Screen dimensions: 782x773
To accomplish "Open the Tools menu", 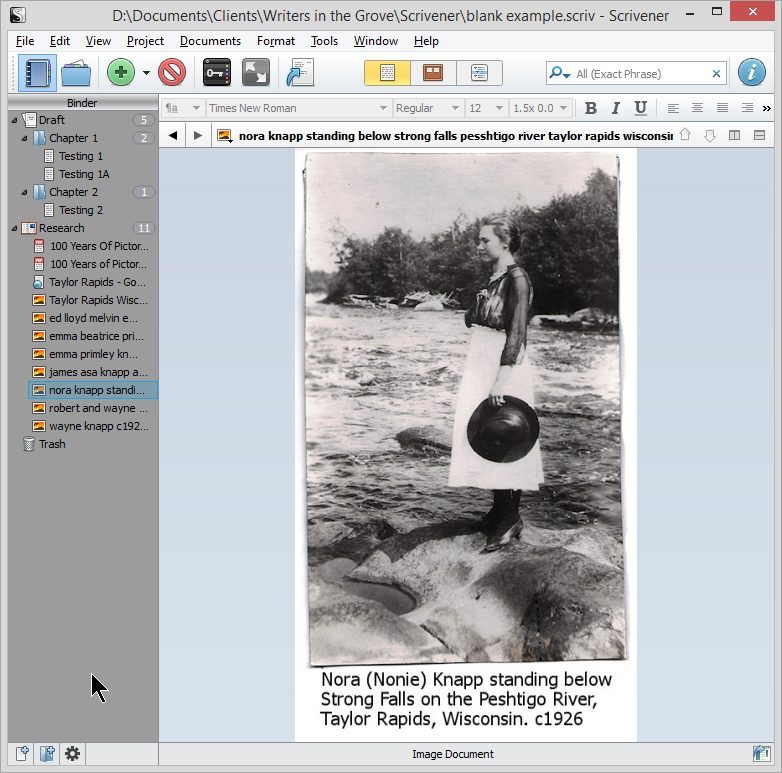I will point(324,41).
